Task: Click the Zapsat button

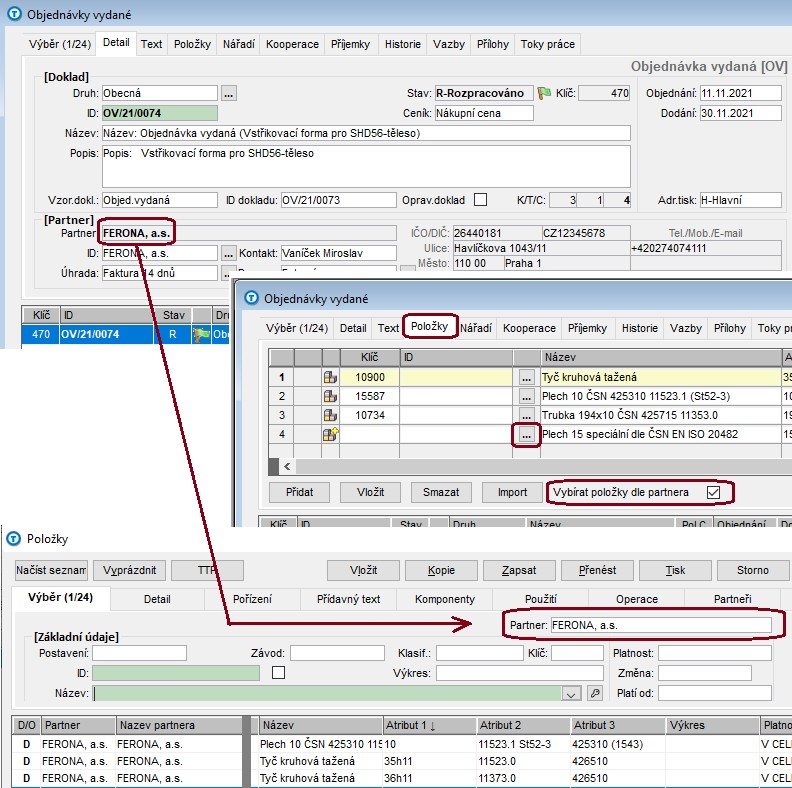Action: 519,570
